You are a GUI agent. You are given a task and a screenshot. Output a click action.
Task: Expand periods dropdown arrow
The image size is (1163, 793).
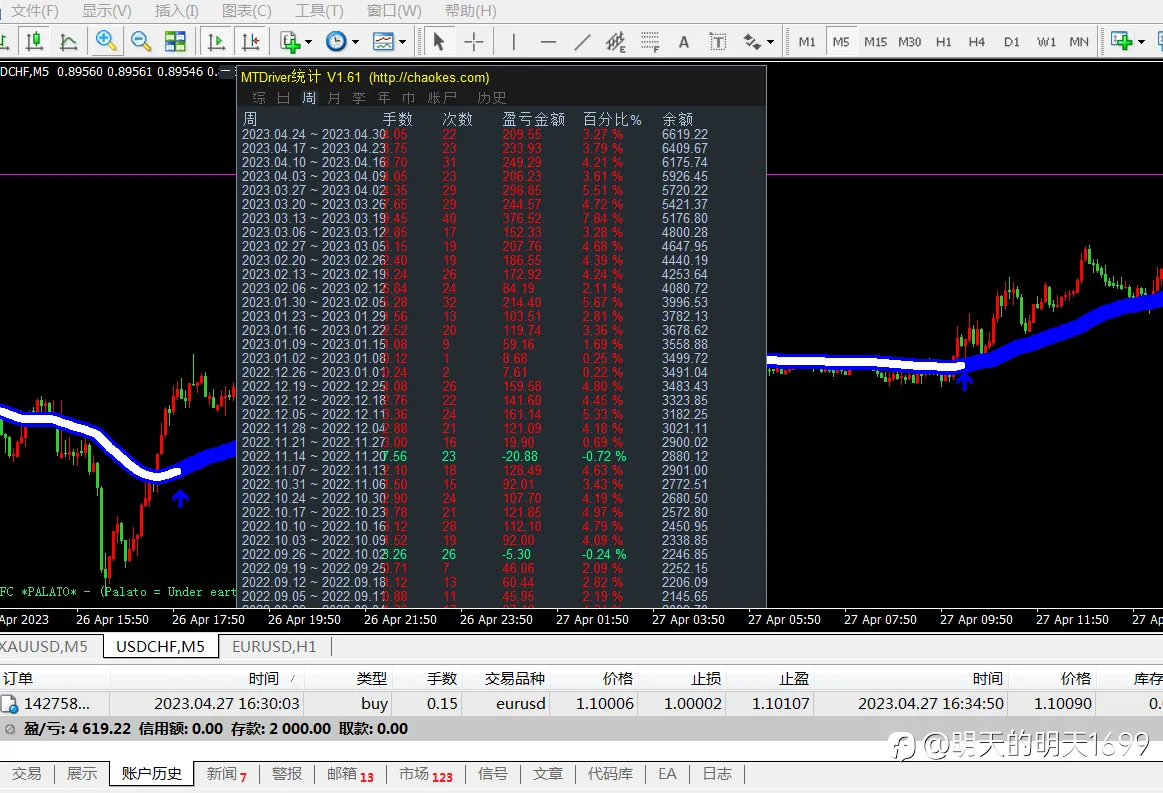[355, 42]
